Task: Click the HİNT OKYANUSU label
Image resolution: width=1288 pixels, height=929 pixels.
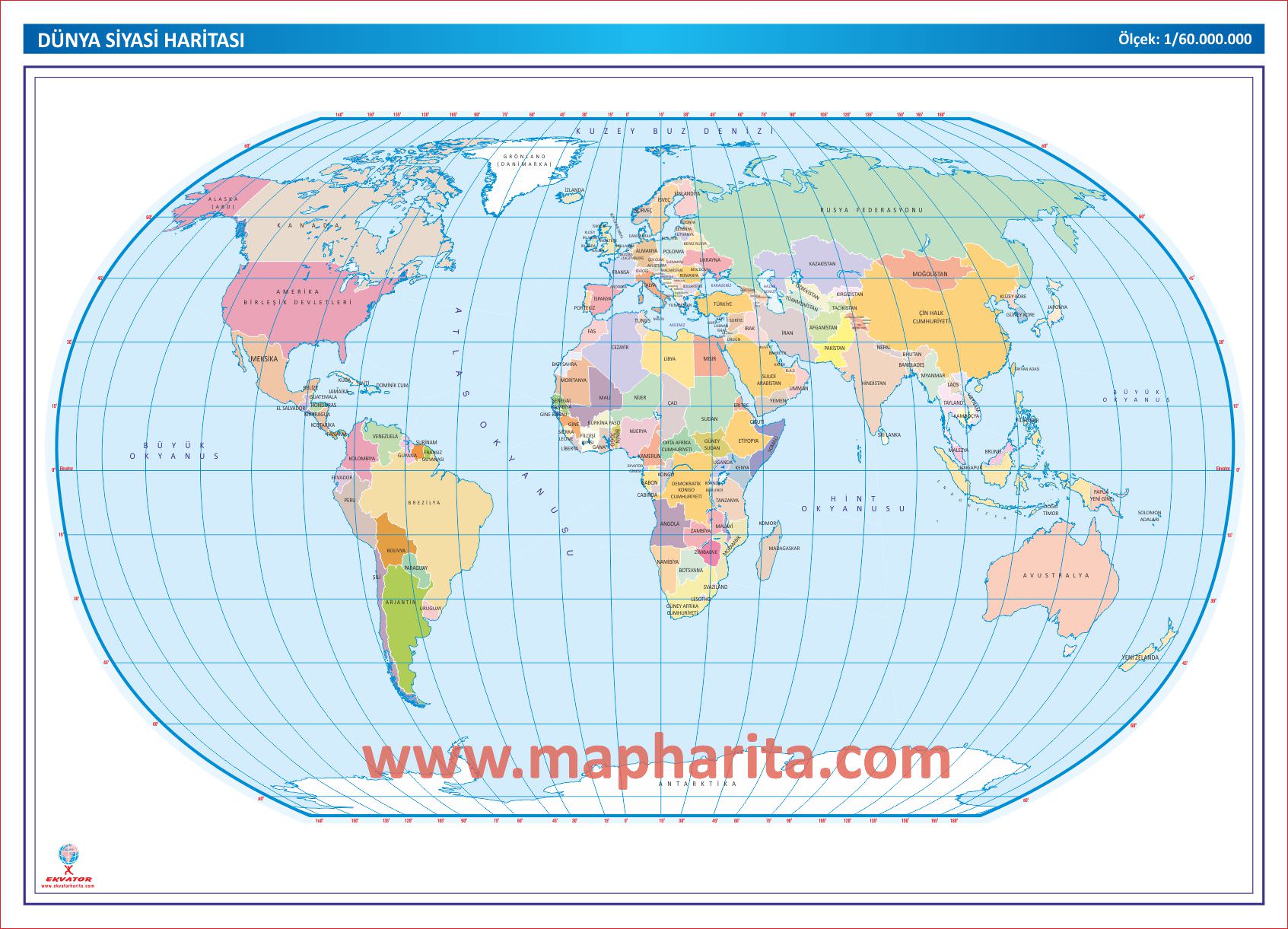Action: click(x=854, y=504)
